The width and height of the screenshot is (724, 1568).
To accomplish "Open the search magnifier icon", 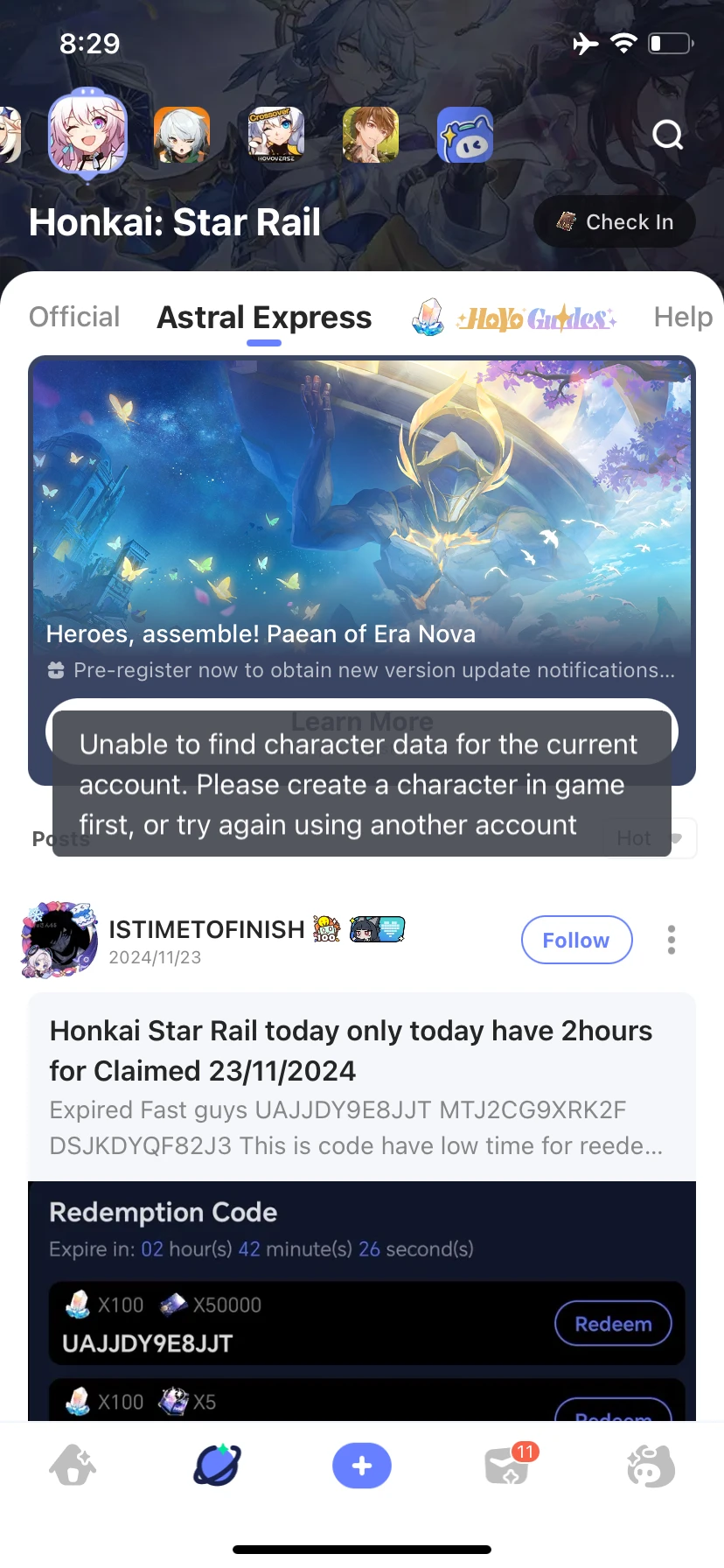I will [x=668, y=135].
